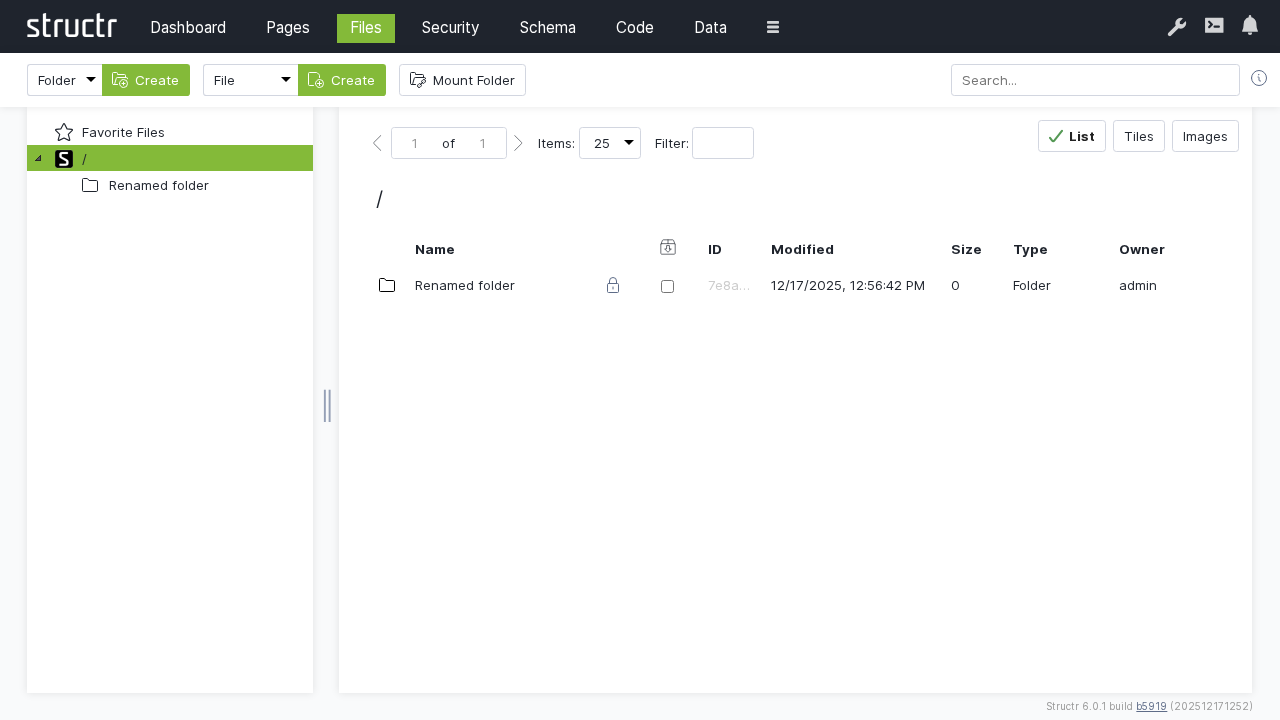Viewport: 1280px width, 720px height.
Task: Open the admin wrench tools icon
Action: [x=1177, y=27]
